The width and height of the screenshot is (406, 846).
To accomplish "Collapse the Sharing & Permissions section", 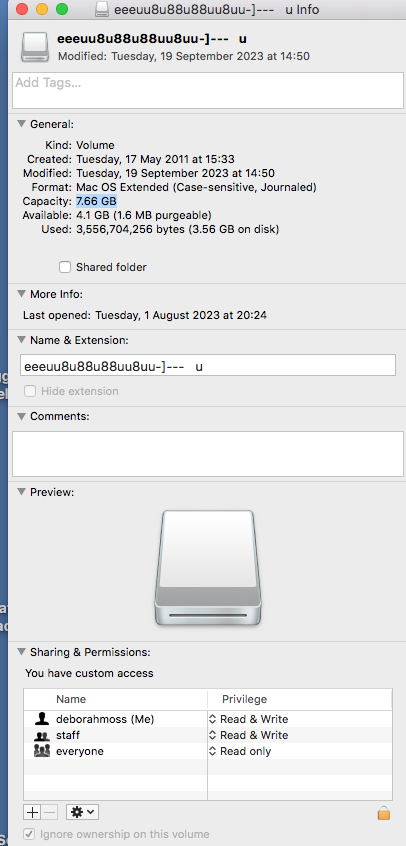I will 22,652.
